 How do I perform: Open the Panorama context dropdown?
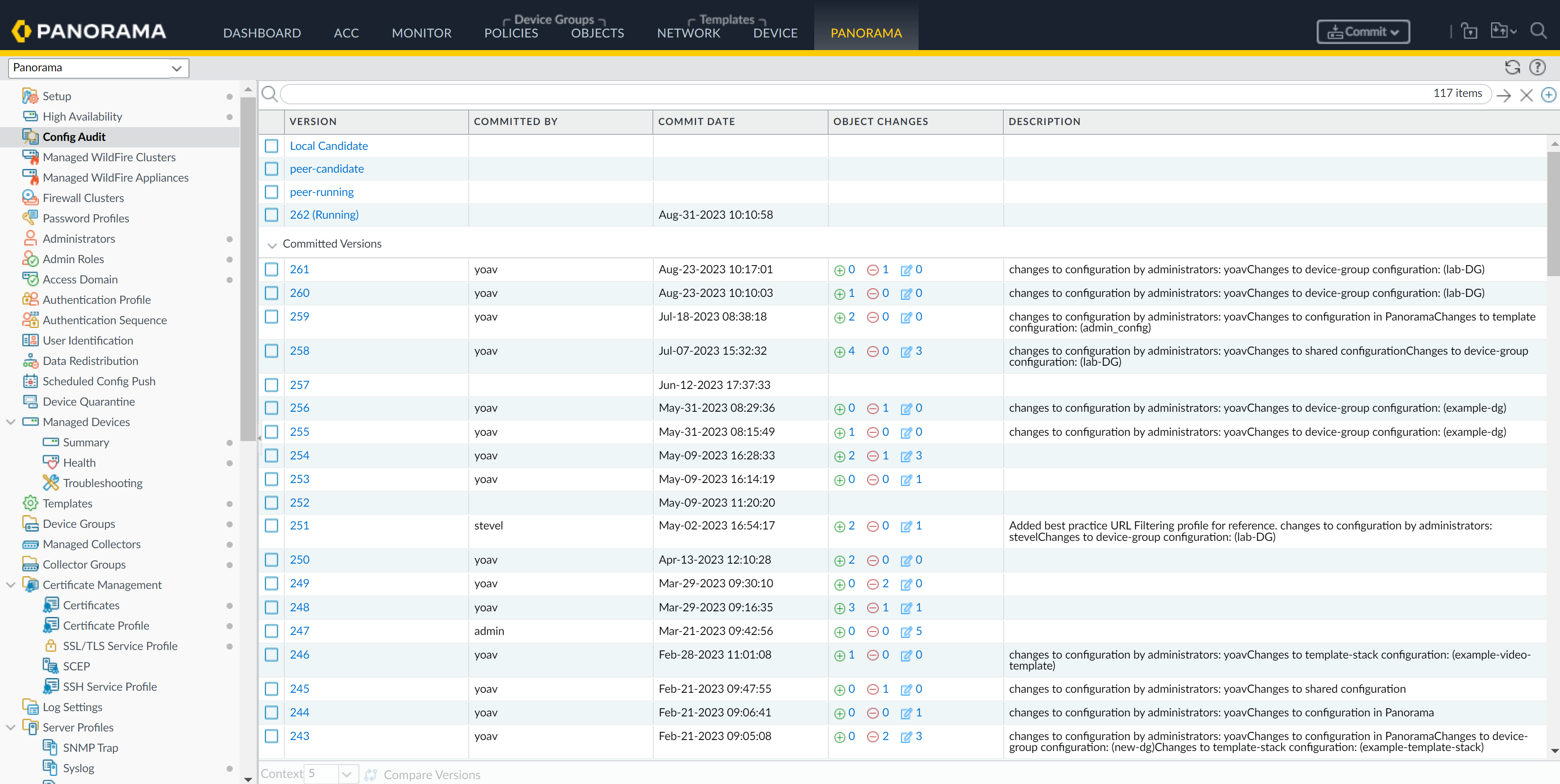point(98,68)
